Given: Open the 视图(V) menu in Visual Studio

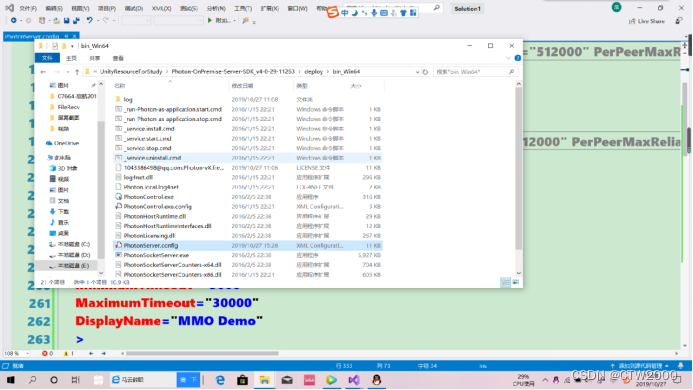Looking at the screenshot, I should click(x=80, y=8).
